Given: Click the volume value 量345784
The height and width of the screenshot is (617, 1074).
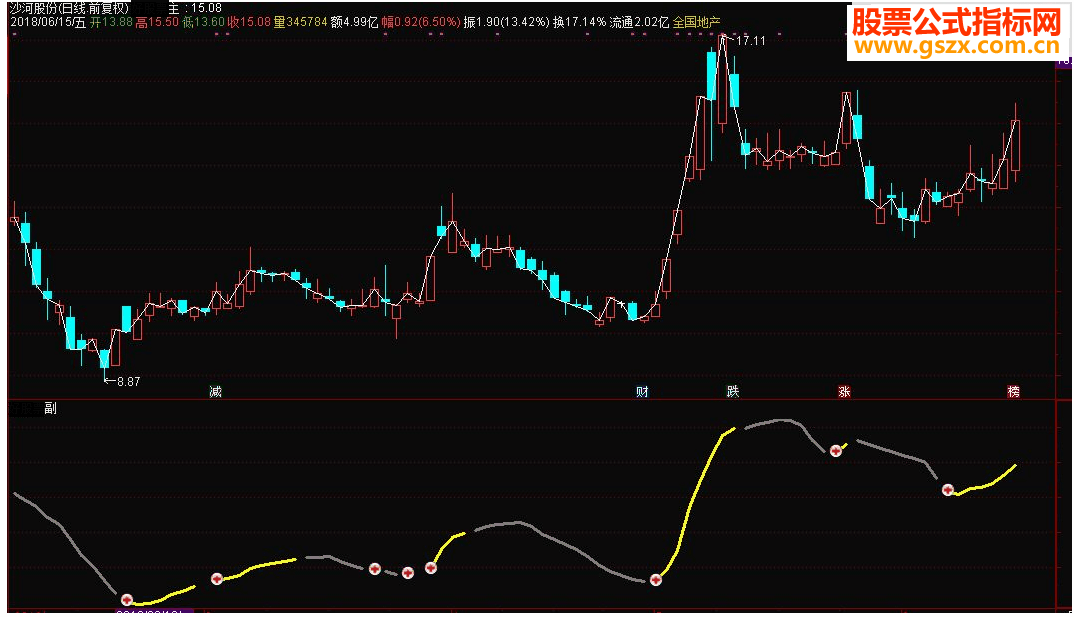Looking at the screenshot, I should [301, 22].
